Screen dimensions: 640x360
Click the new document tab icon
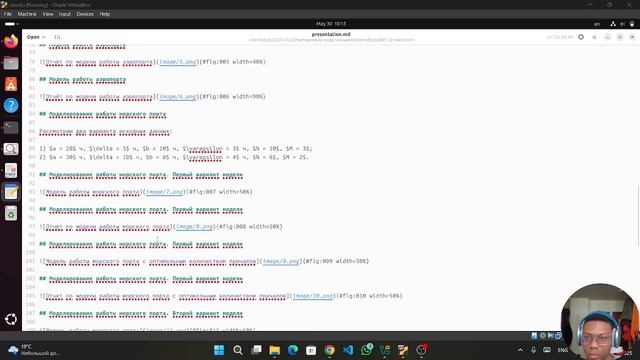point(57,37)
